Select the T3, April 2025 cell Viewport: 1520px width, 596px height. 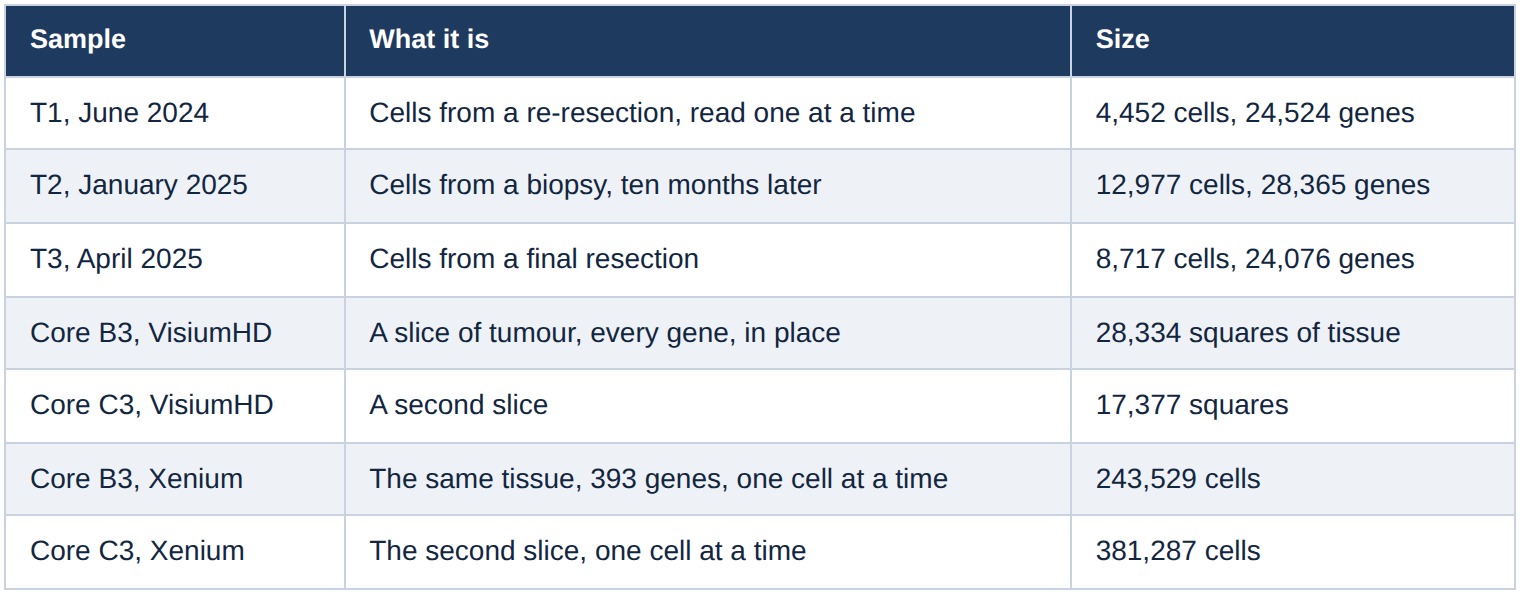point(175,259)
